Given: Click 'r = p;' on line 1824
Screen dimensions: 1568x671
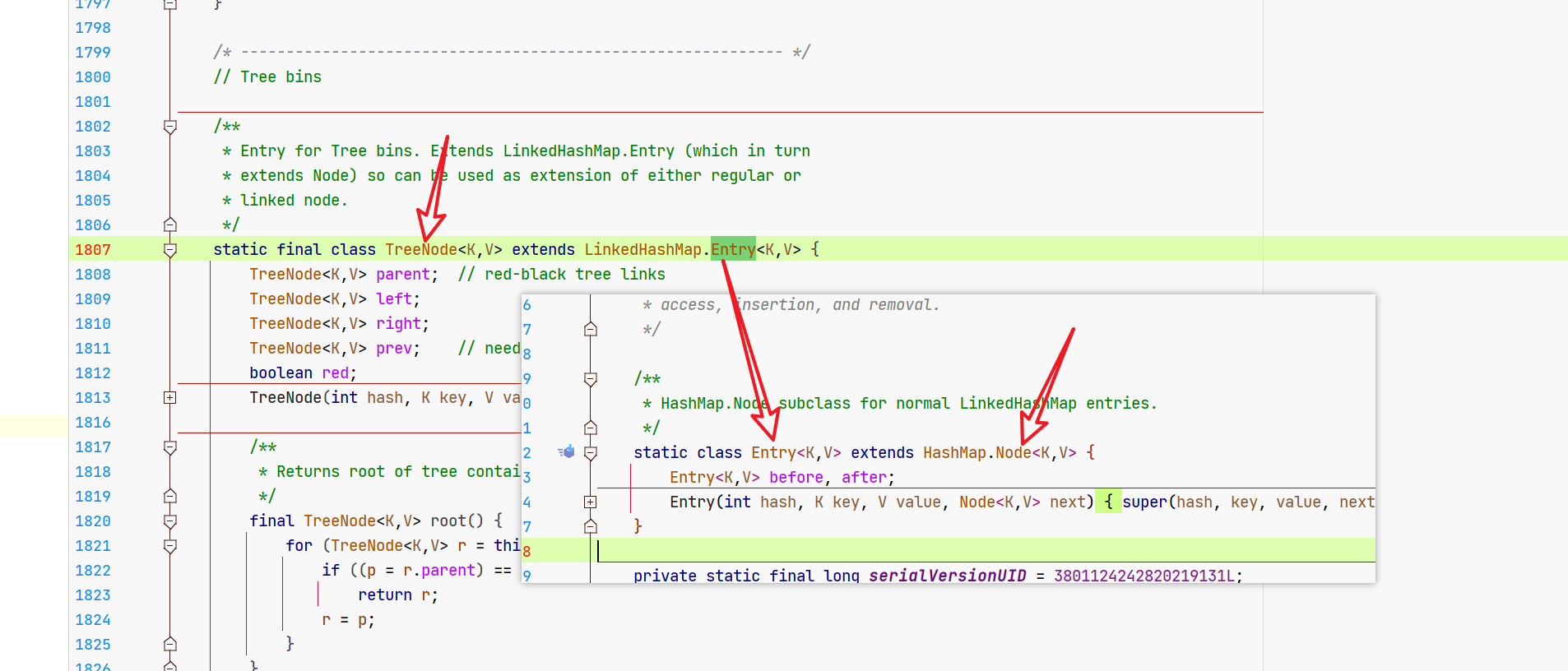Looking at the screenshot, I should pos(349,619).
